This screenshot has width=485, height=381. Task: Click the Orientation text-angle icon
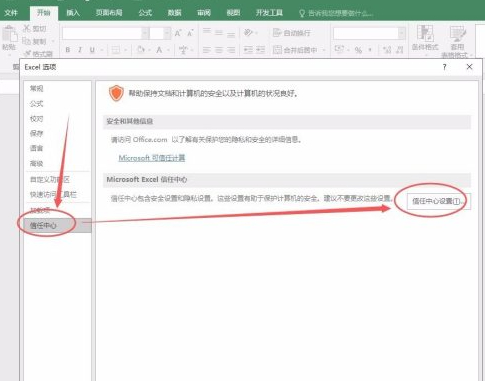point(248,33)
